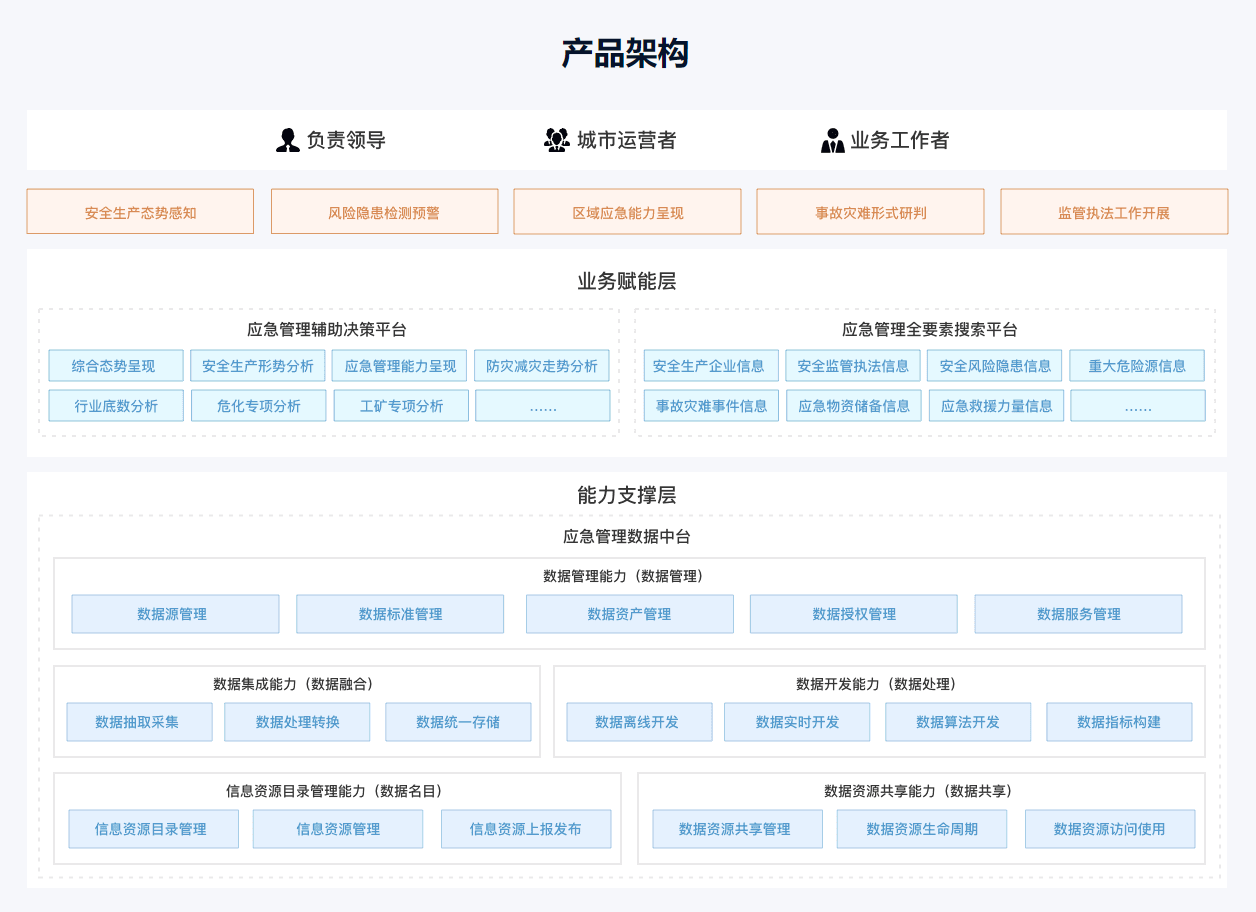Open 监管执法工作开展 box
This screenshot has width=1256, height=912.
(1113, 212)
